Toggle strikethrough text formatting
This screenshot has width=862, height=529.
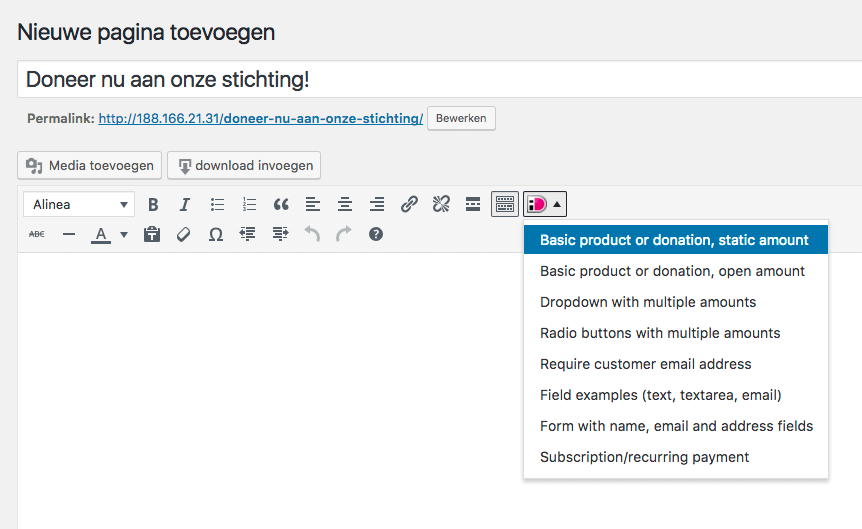tap(37, 235)
